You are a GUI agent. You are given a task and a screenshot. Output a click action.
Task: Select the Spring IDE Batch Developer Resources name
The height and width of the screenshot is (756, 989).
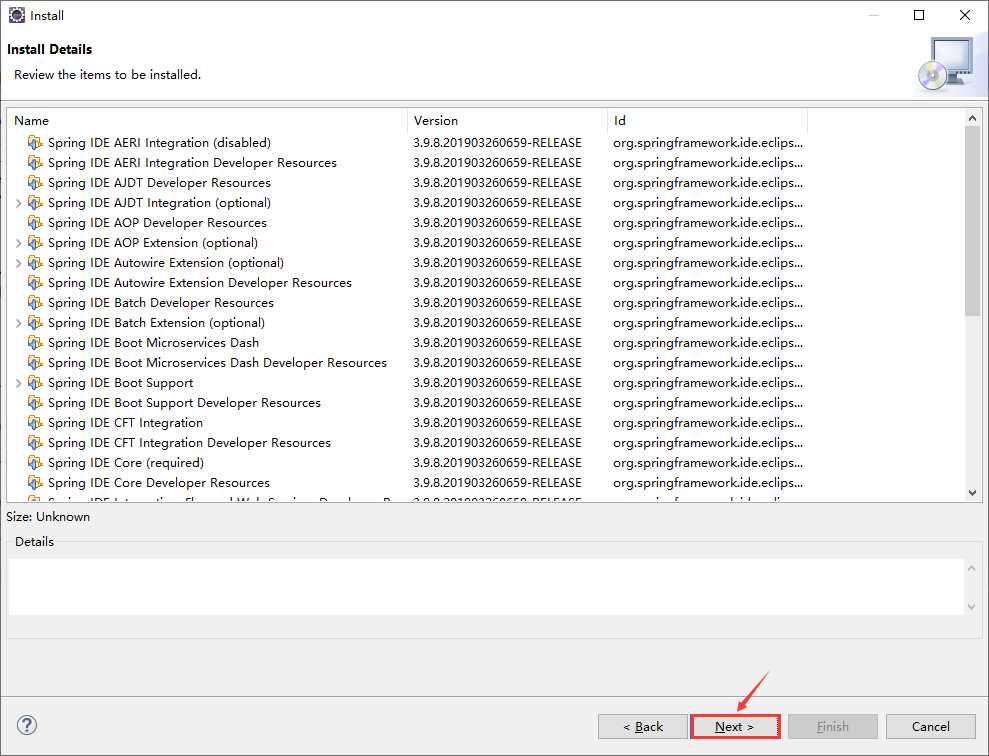pyautogui.click(x=161, y=303)
